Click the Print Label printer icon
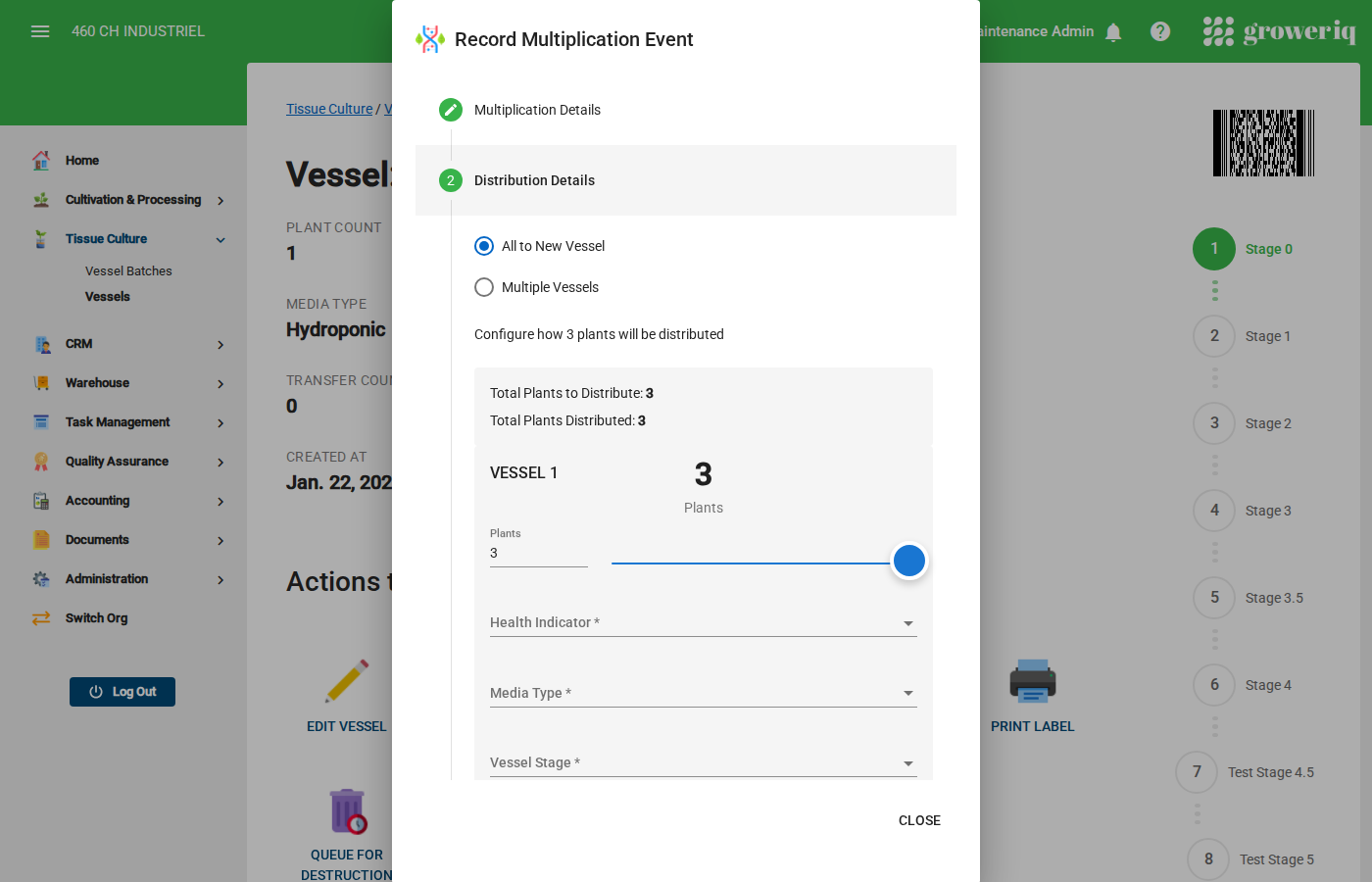Screen dimensions: 1372x882 point(1033,680)
